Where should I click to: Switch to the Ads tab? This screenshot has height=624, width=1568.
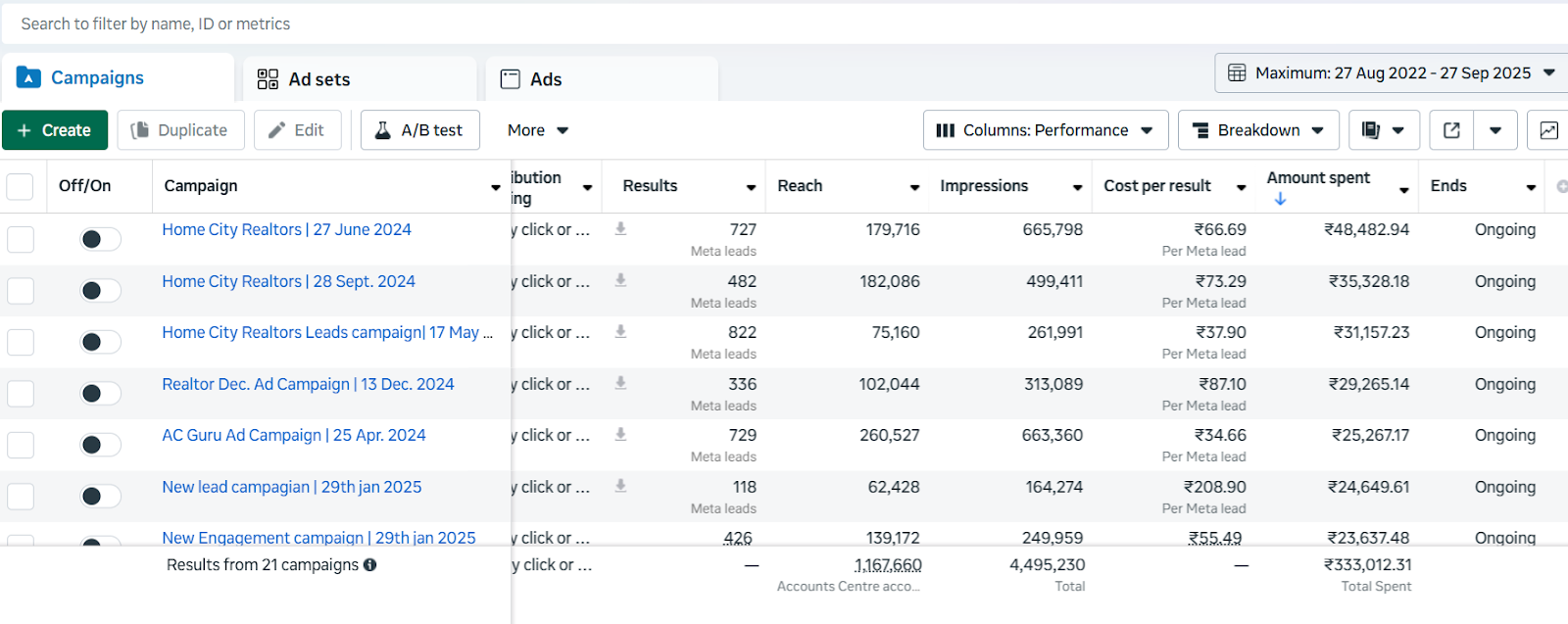point(545,79)
